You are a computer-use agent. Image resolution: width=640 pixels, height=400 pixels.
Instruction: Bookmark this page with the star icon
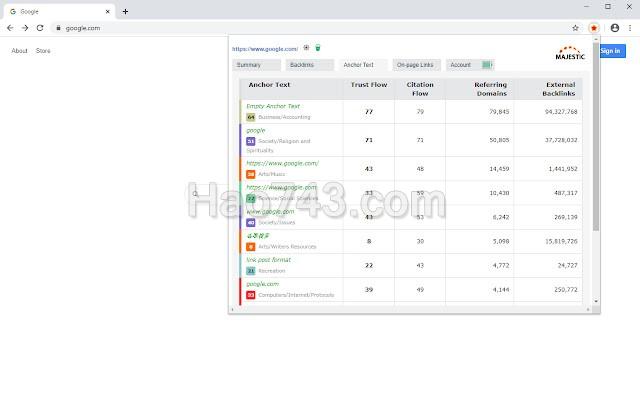click(x=575, y=28)
